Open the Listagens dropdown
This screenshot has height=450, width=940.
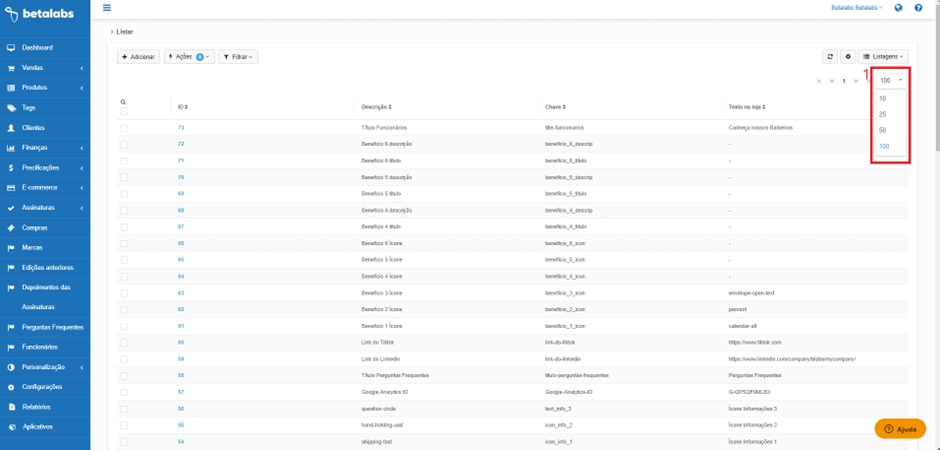[883, 56]
